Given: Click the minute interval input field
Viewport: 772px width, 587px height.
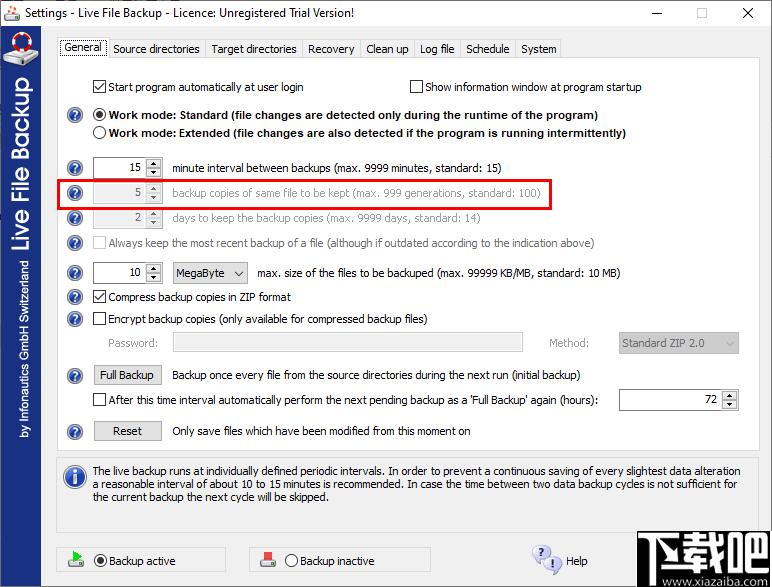Looking at the screenshot, I should 120,168.
